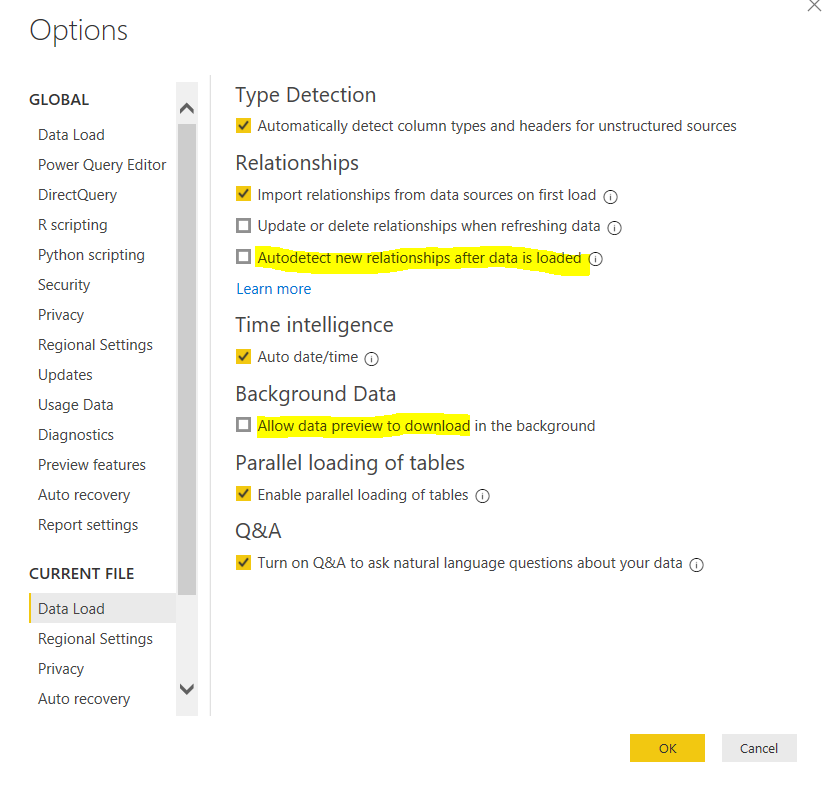
Task: Disable the Auto date/time checkbox
Action: [243, 356]
